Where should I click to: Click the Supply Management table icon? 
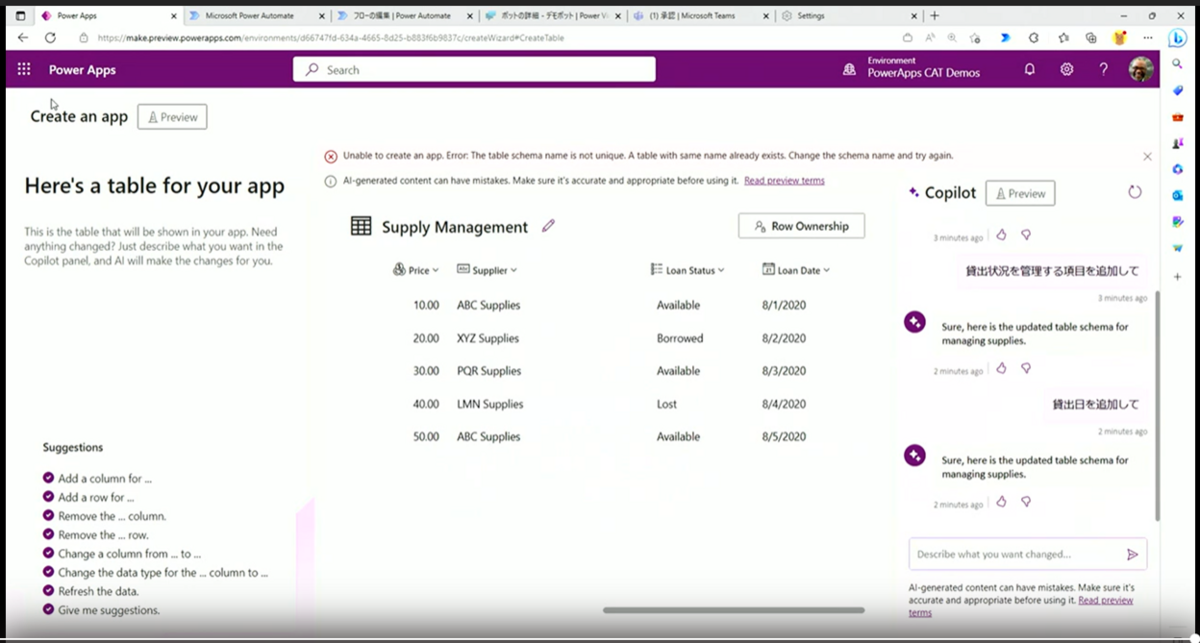pyautogui.click(x=361, y=227)
